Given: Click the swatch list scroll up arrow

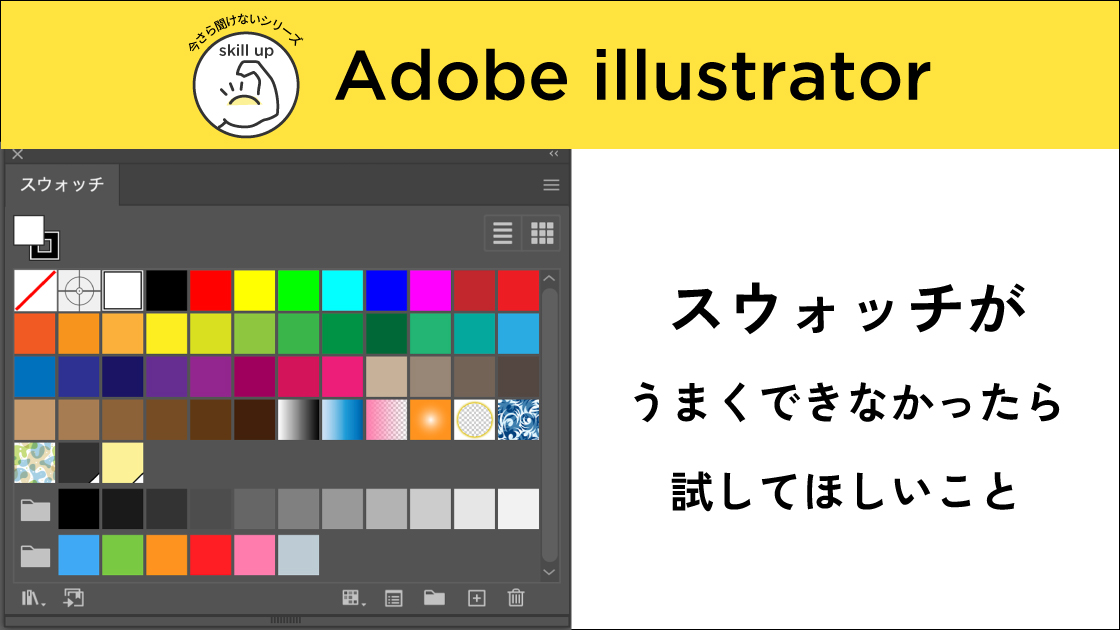Looking at the screenshot, I should pos(549,279).
